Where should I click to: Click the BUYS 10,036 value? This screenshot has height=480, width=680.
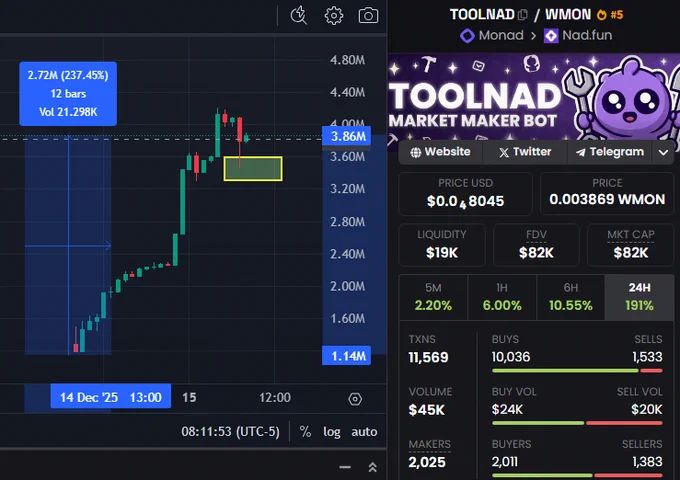pyautogui.click(x=511, y=357)
